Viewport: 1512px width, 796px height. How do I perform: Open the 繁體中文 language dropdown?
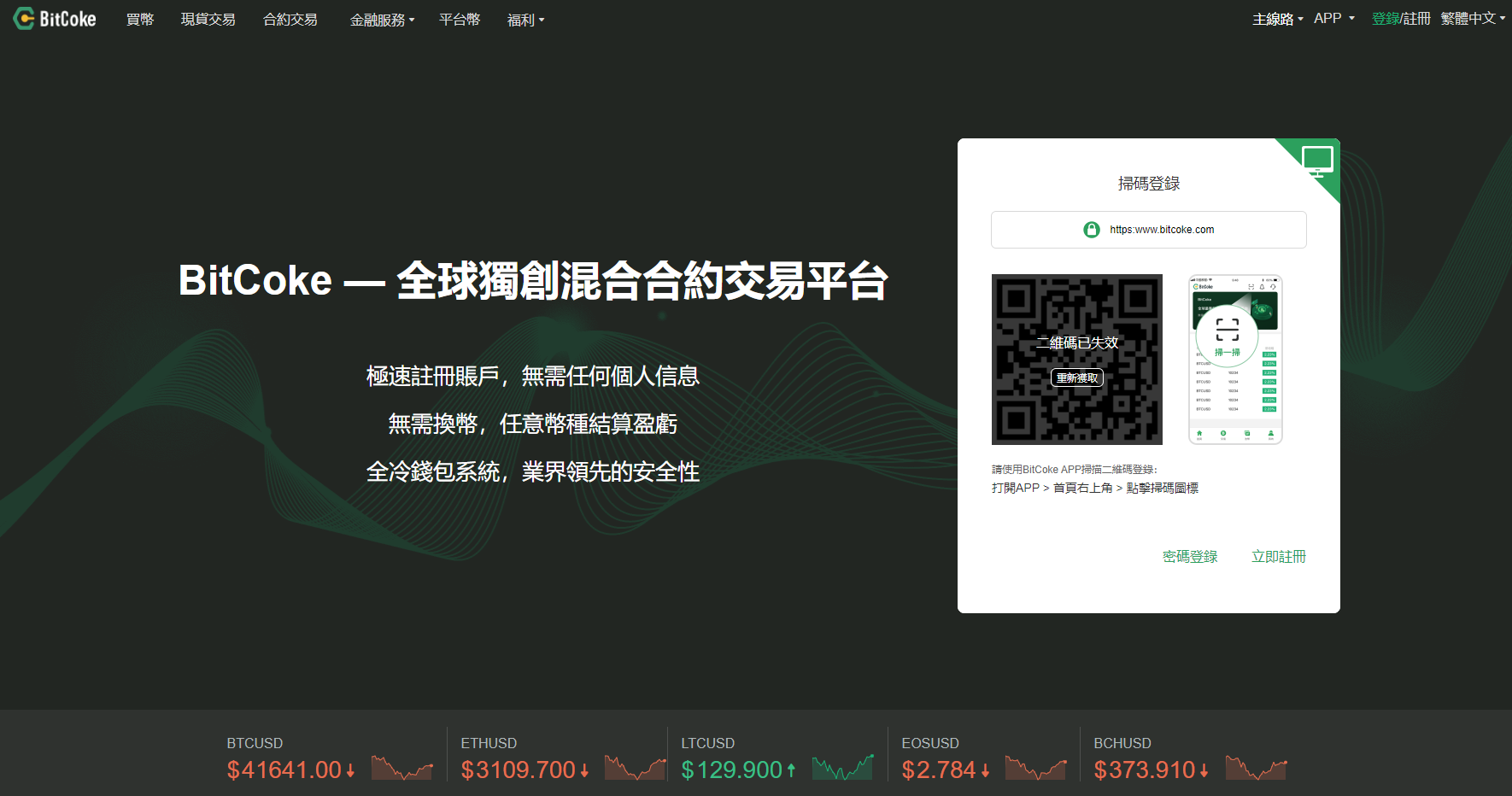[x=1473, y=19]
